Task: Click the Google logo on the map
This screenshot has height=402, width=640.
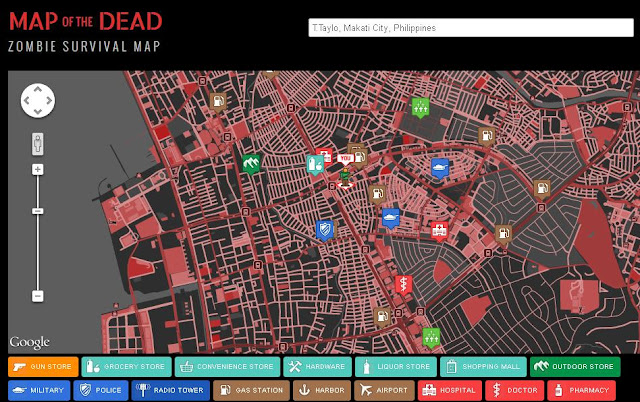Action: (29, 342)
